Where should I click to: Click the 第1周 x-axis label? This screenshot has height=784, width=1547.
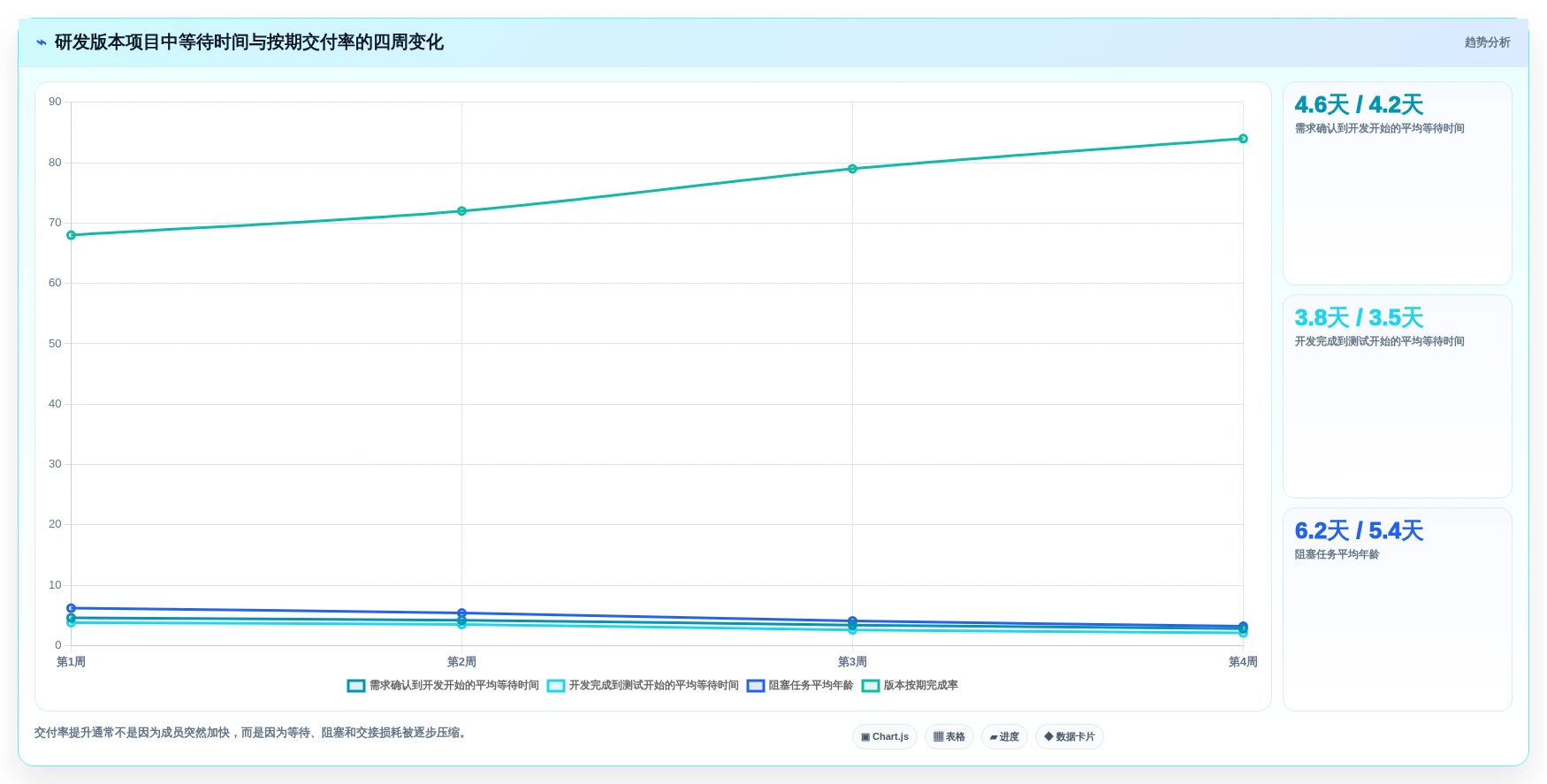(72, 662)
